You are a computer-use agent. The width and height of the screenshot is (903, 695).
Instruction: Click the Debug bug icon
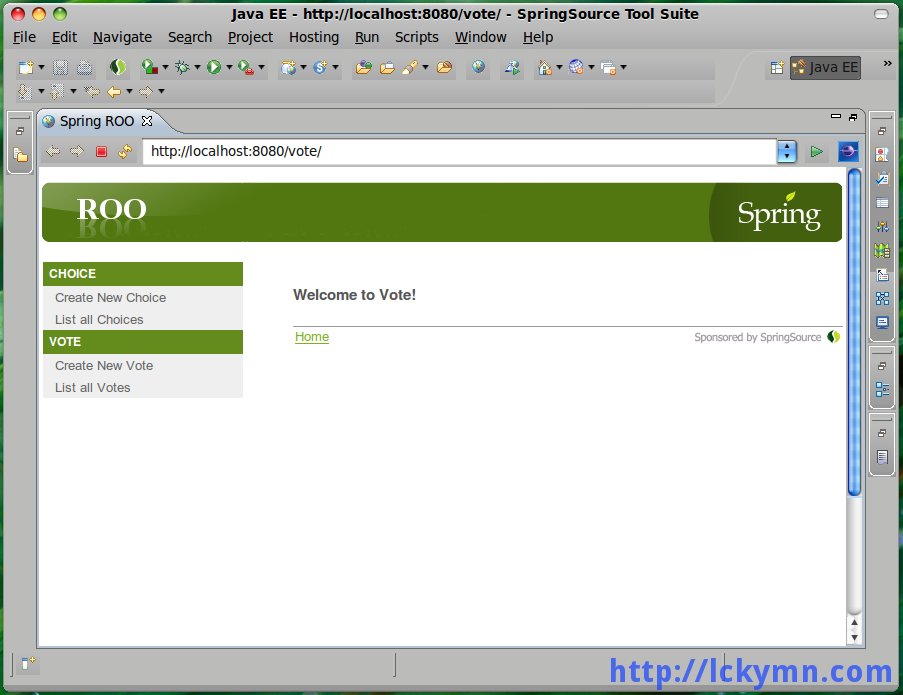(181, 68)
